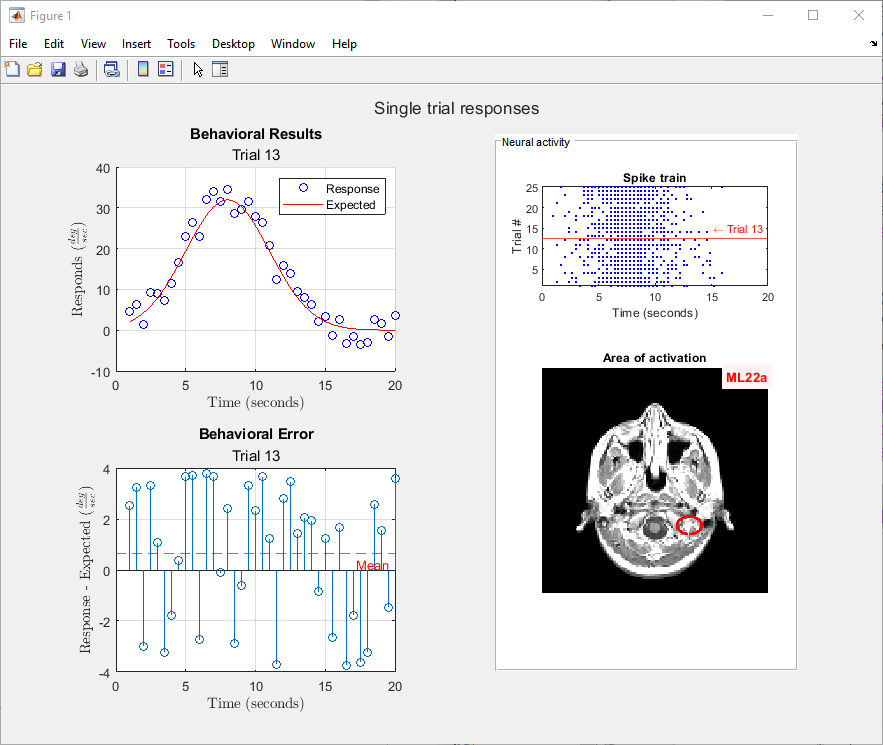This screenshot has width=883, height=745.
Task: Open the Desktop menu
Action: [233, 44]
